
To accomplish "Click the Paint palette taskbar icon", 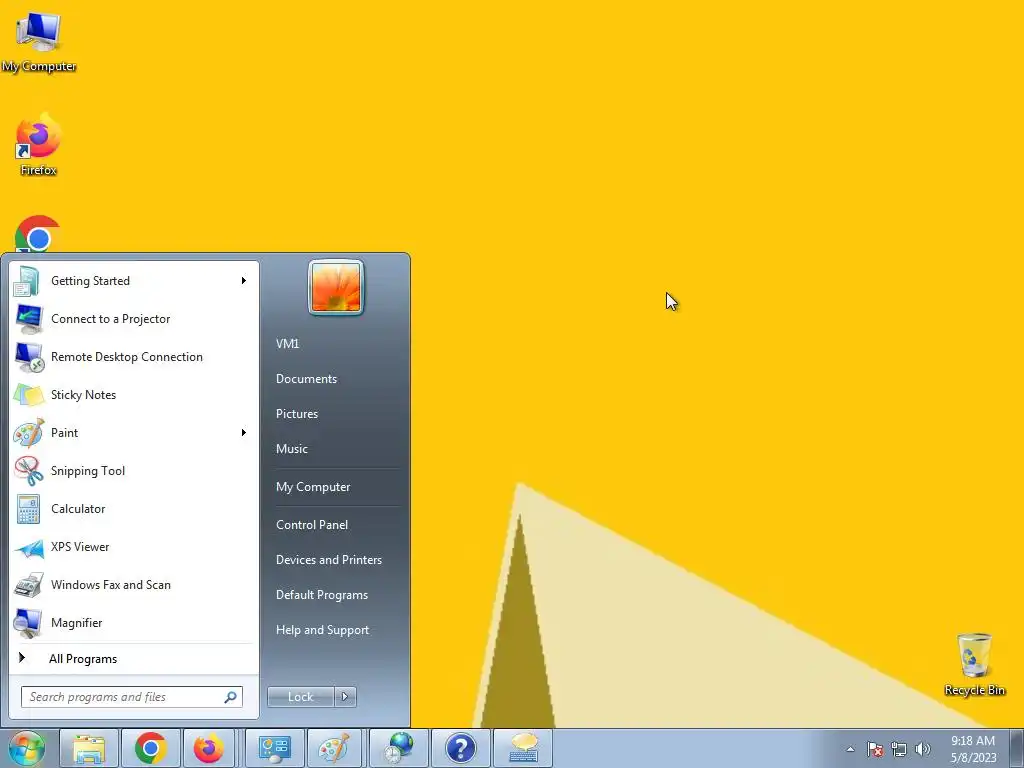I will click(334, 748).
